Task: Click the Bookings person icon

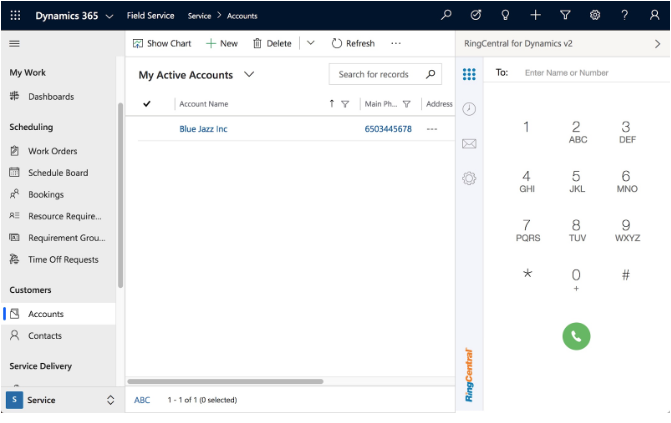Action: (15, 194)
